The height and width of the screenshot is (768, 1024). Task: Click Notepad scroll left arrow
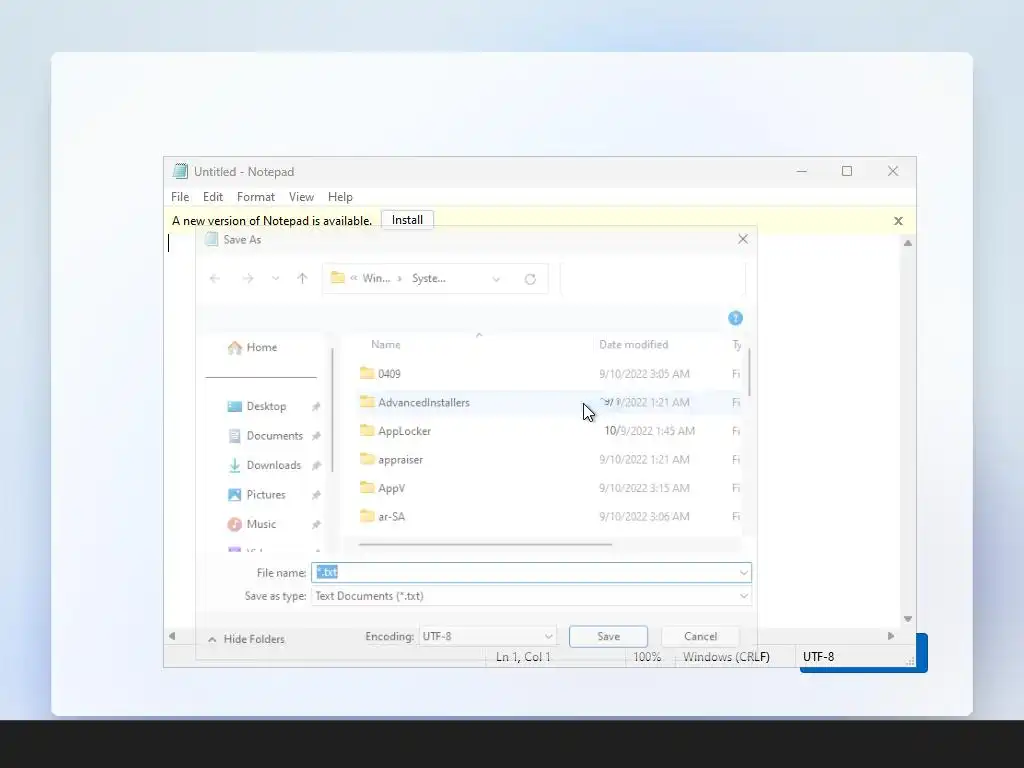pos(172,635)
